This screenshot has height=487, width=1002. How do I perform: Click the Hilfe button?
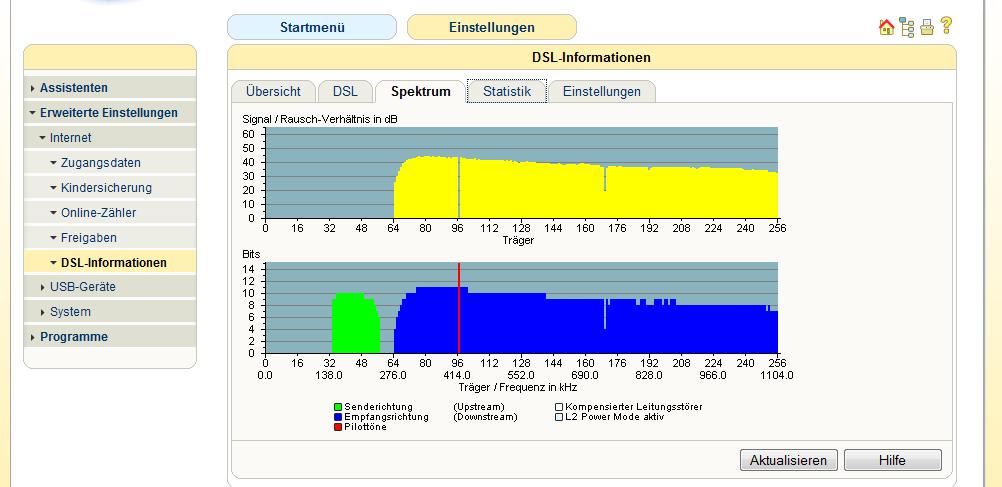[x=892, y=460]
